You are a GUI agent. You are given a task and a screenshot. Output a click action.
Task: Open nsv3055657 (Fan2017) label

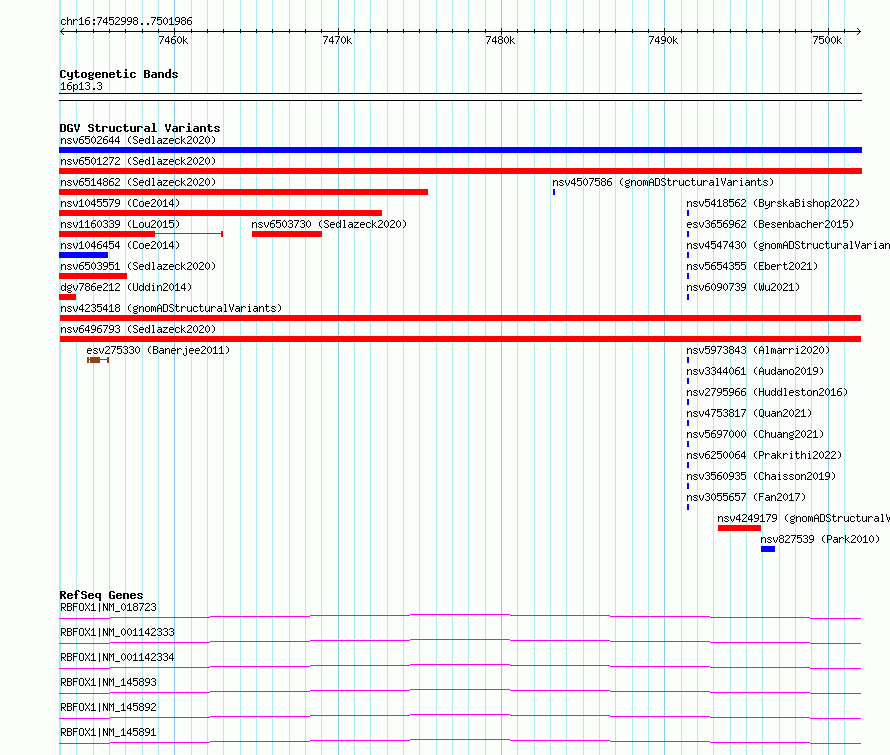pos(746,497)
